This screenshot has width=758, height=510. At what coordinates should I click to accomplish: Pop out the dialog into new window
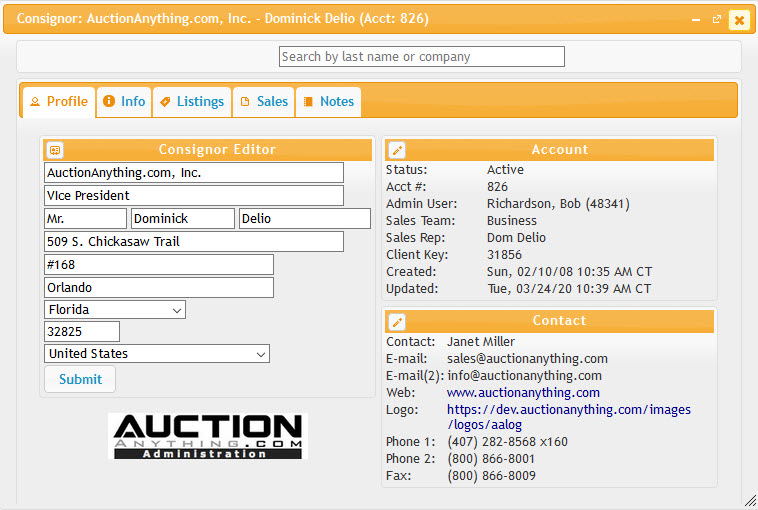coord(717,19)
